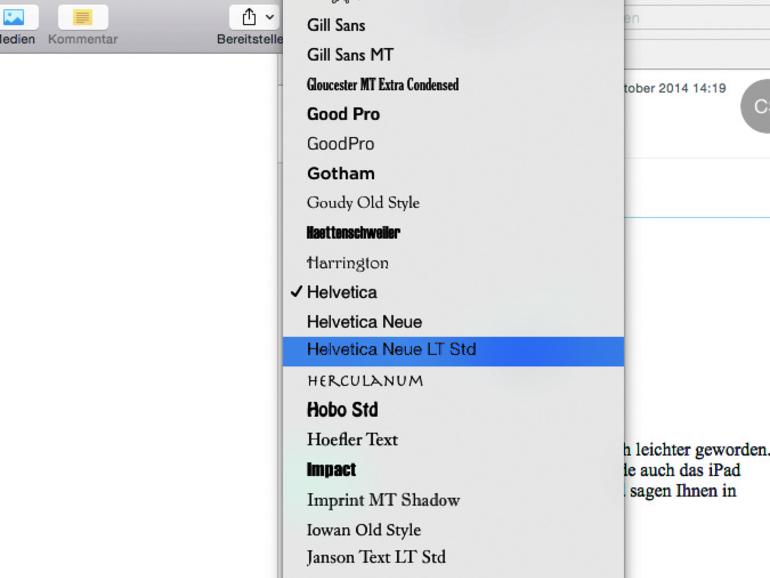Viewport: 770px width, 578px height.
Task: Add a note with Kommentar icon
Action: coord(82,17)
